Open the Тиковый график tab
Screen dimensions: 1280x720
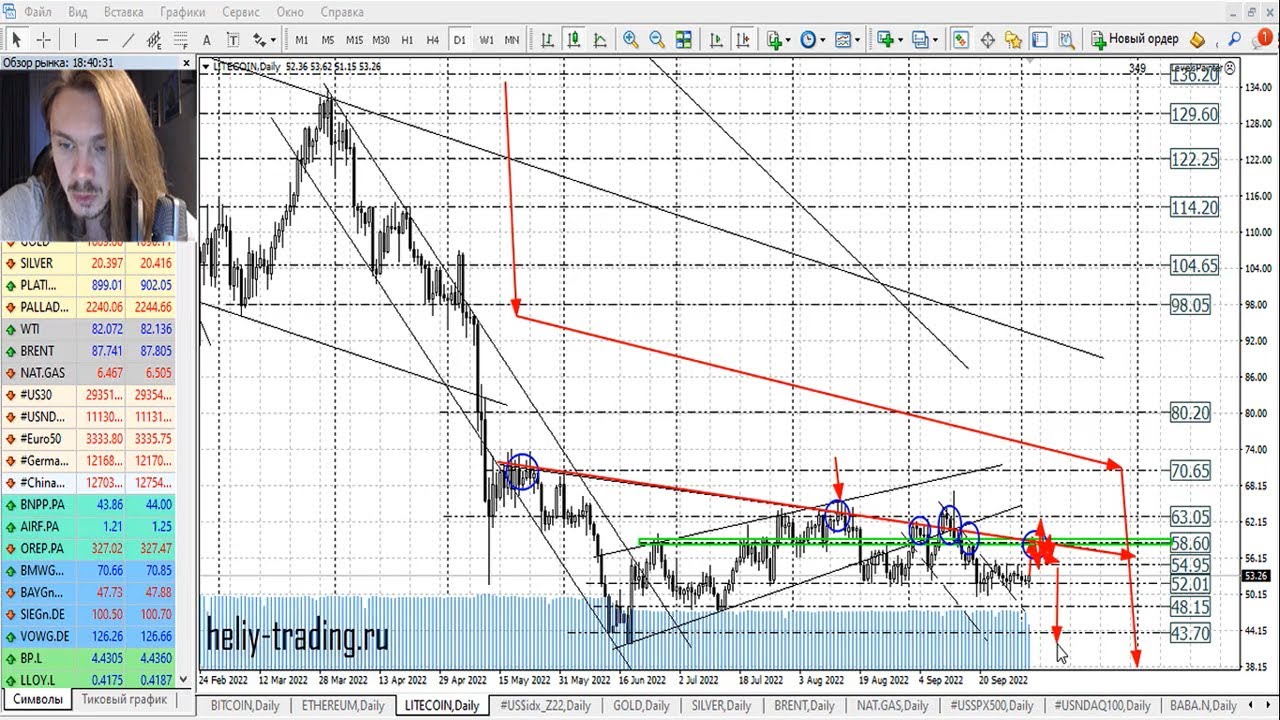tap(126, 699)
